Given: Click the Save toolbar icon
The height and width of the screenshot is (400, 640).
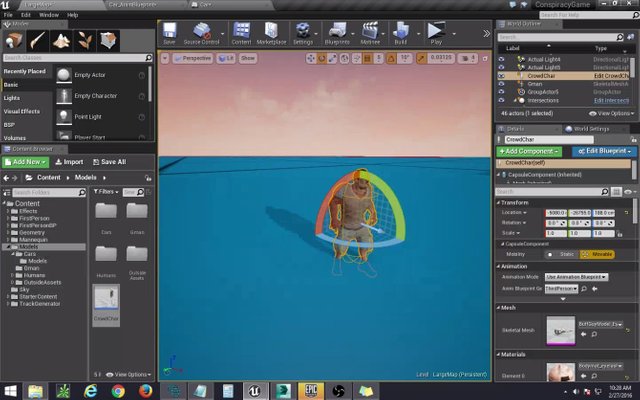Looking at the screenshot, I should pyautogui.click(x=169, y=33).
